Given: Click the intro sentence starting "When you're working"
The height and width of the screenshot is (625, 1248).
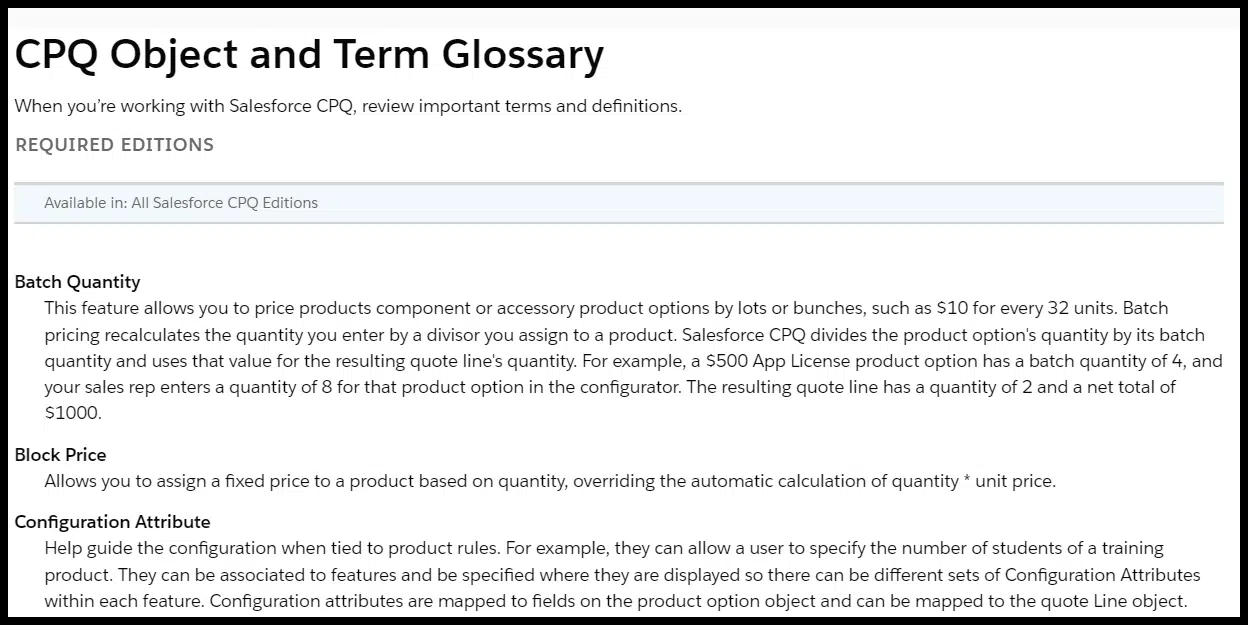Looking at the screenshot, I should 348,106.
